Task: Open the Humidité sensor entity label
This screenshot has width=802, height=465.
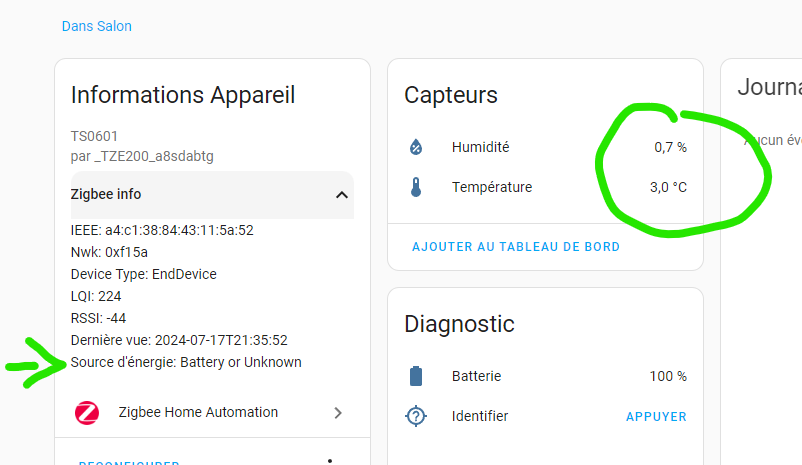Action: click(x=480, y=147)
